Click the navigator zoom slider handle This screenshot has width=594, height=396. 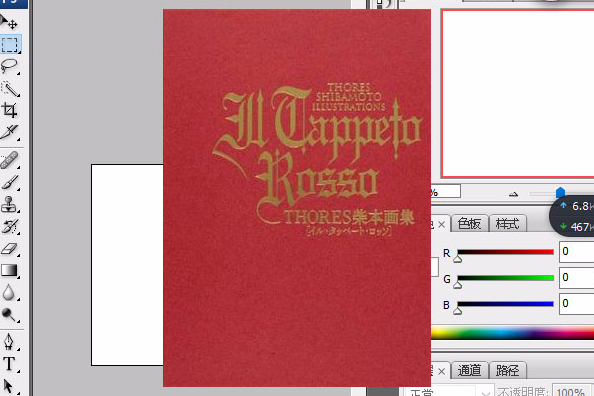(560, 193)
